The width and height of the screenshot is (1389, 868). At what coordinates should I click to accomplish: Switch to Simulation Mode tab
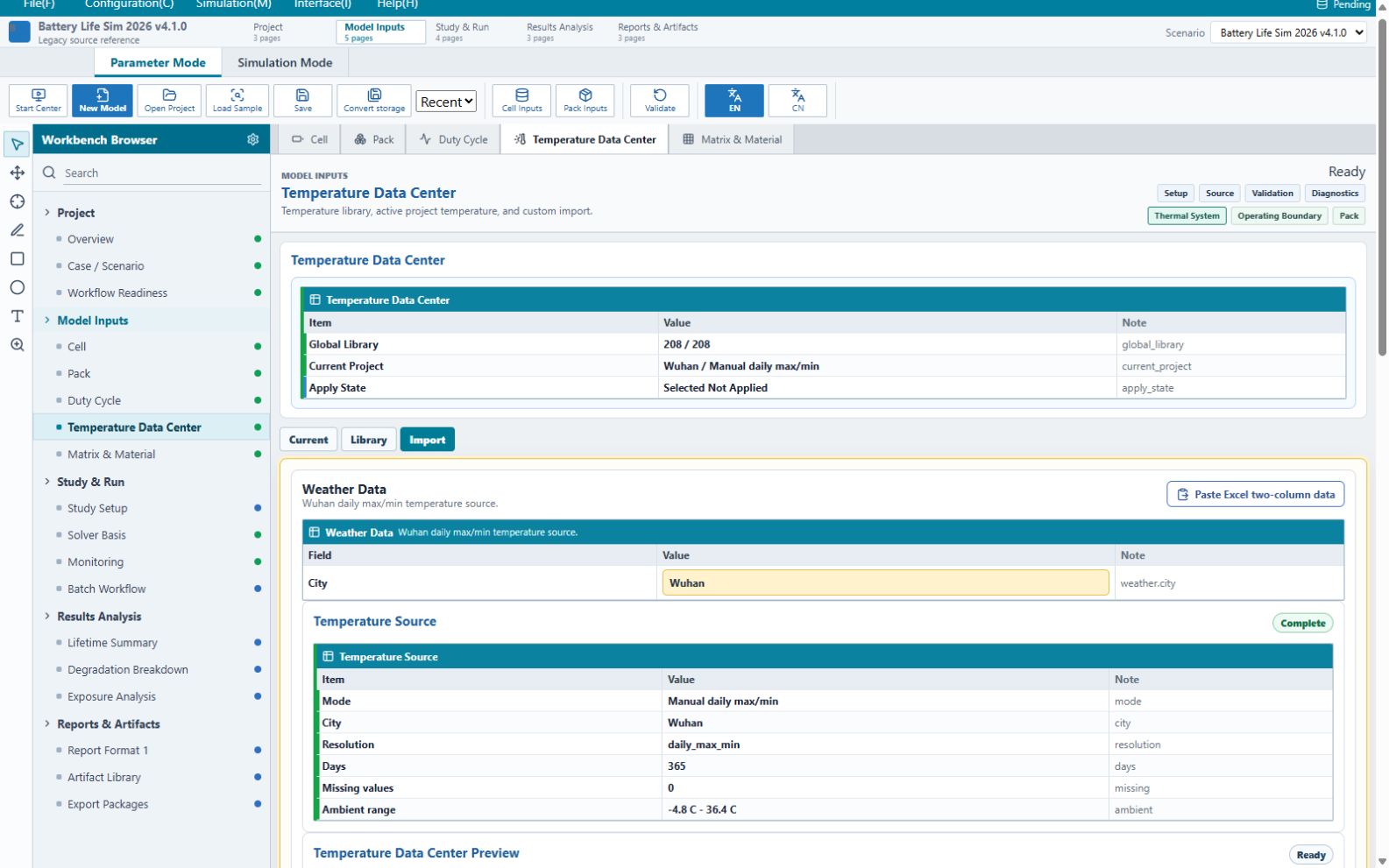click(x=285, y=62)
